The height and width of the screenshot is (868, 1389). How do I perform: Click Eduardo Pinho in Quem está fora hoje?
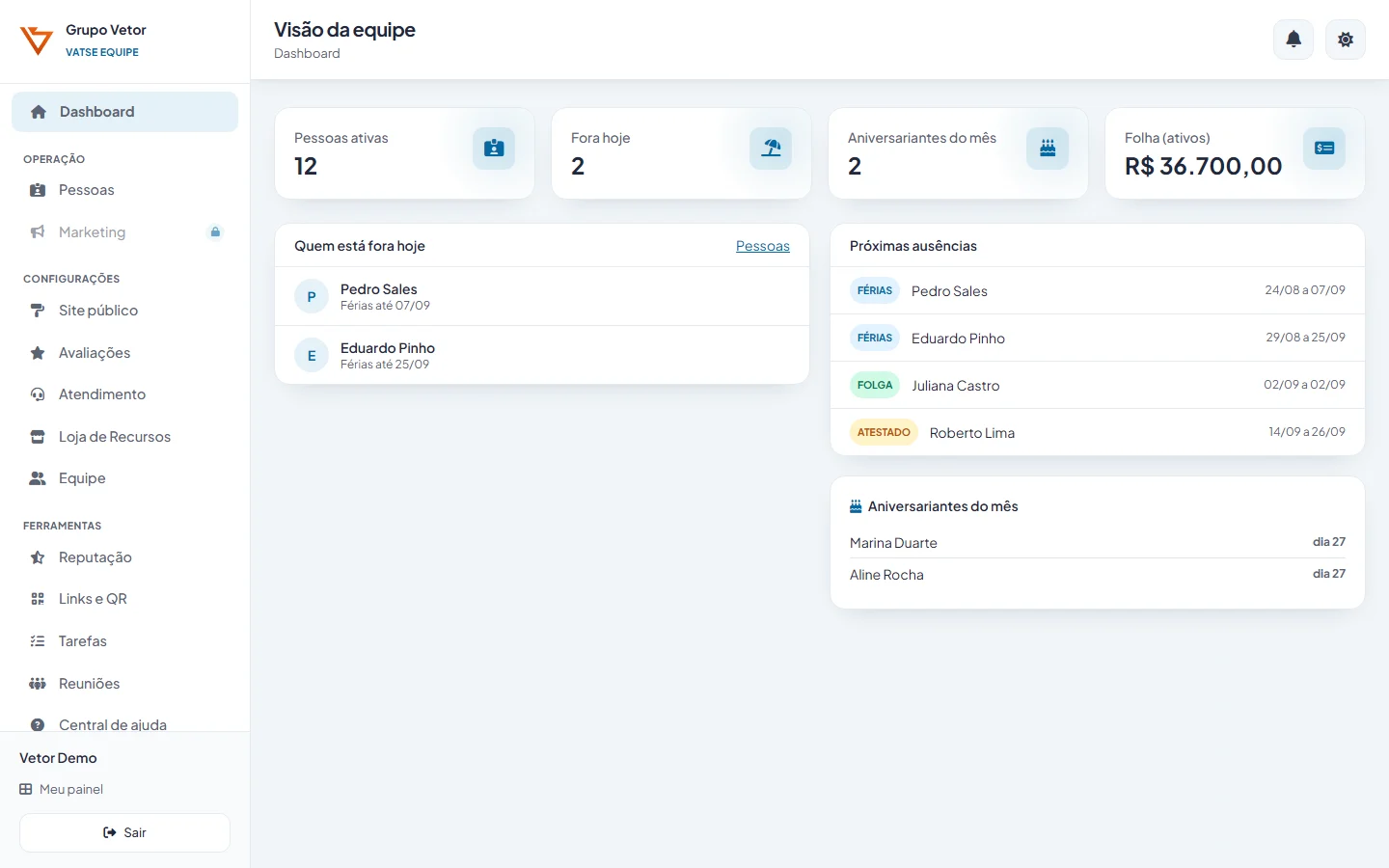(542, 355)
